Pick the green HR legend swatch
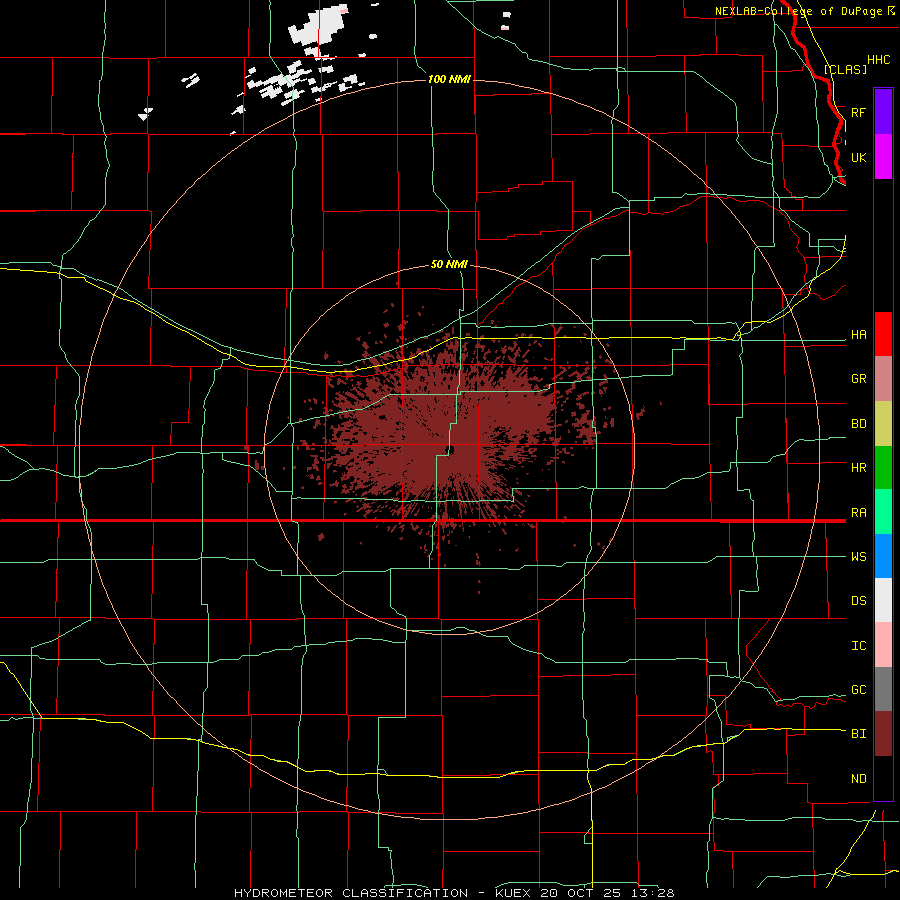 pyautogui.click(x=883, y=467)
